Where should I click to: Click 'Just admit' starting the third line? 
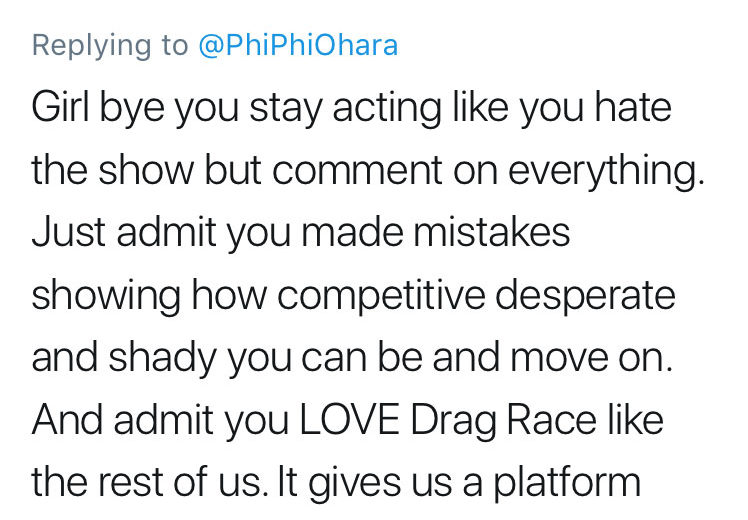[124, 232]
